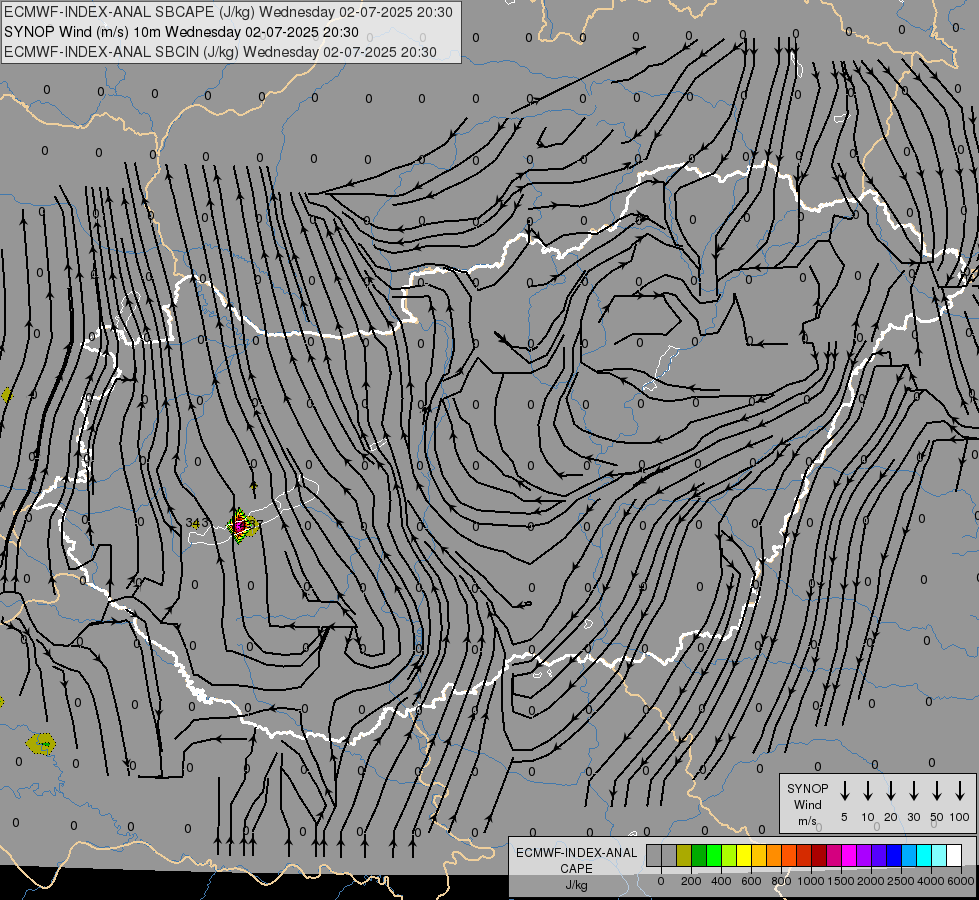Select the lime yellow-green CAPE swatch
The width and height of the screenshot is (979, 900).
pyautogui.click(x=729, y=856)
